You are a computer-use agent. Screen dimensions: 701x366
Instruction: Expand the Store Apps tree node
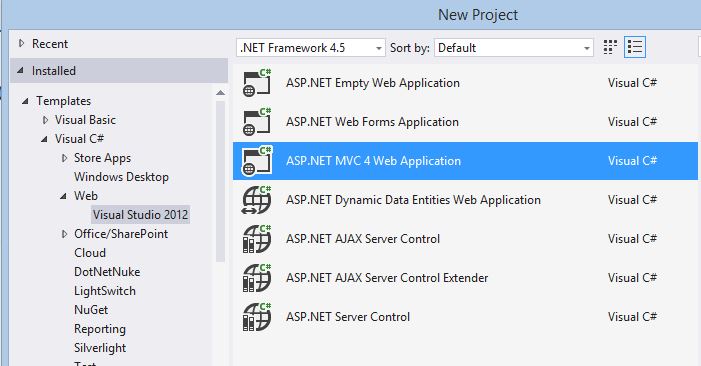64,158
